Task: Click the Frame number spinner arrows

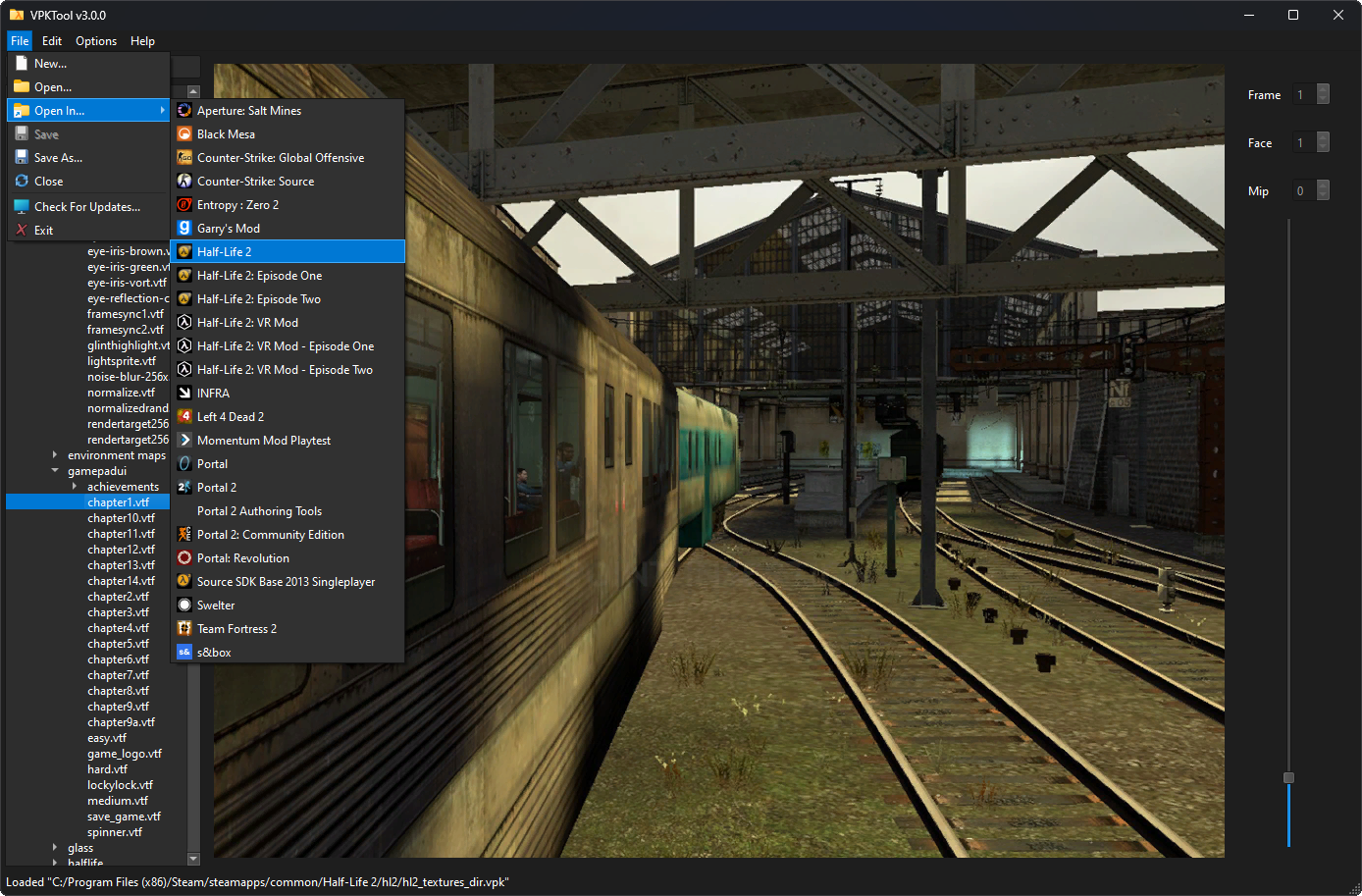Action: [1323, 94]
